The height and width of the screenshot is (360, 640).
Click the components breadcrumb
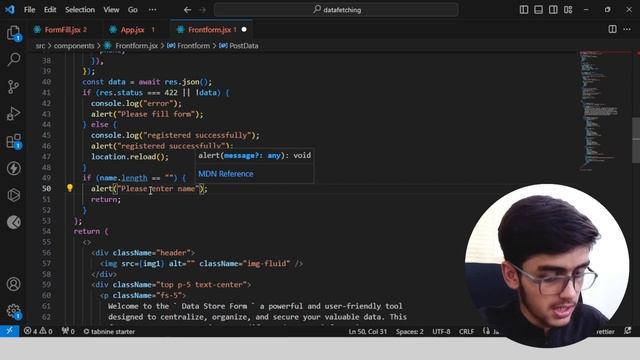point(74,46)
